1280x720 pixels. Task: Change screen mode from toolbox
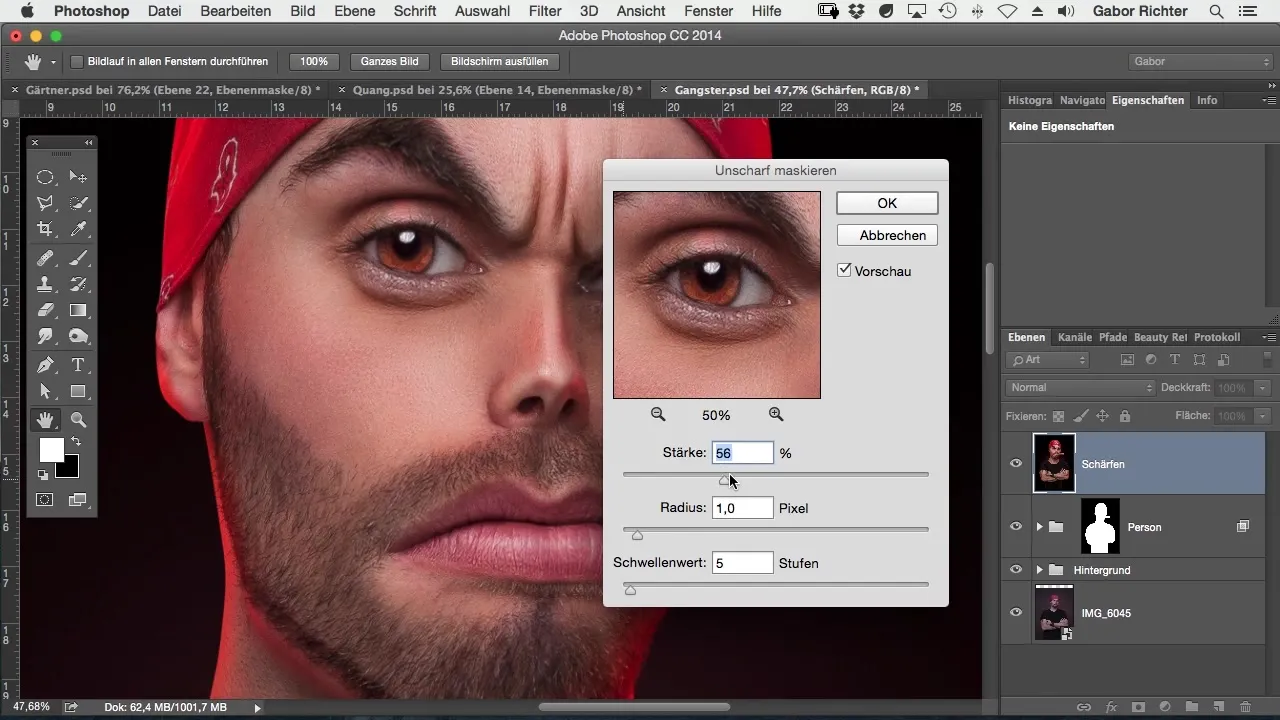coord(78,499)
